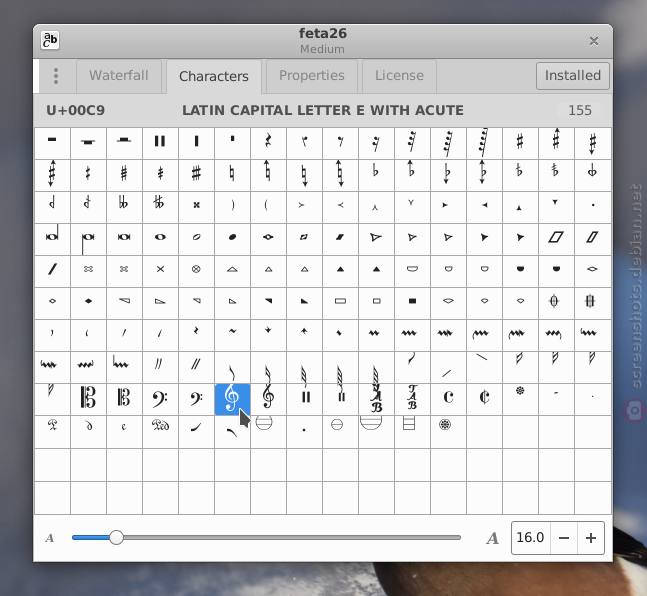Screen dimensions: 647x596
Task: Pick the smaller alto C clef glyph
Action: click(124, 399)
